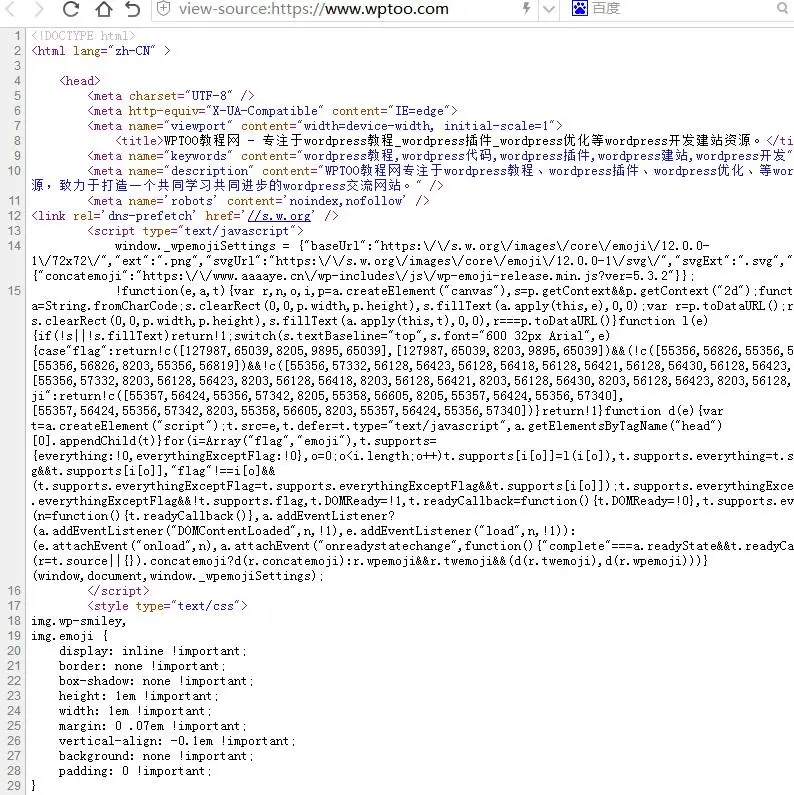Click line number 15 in the gutter
The height and width of the screenshot is (795, 794).
pyautogui.click(x=14, y=291)
